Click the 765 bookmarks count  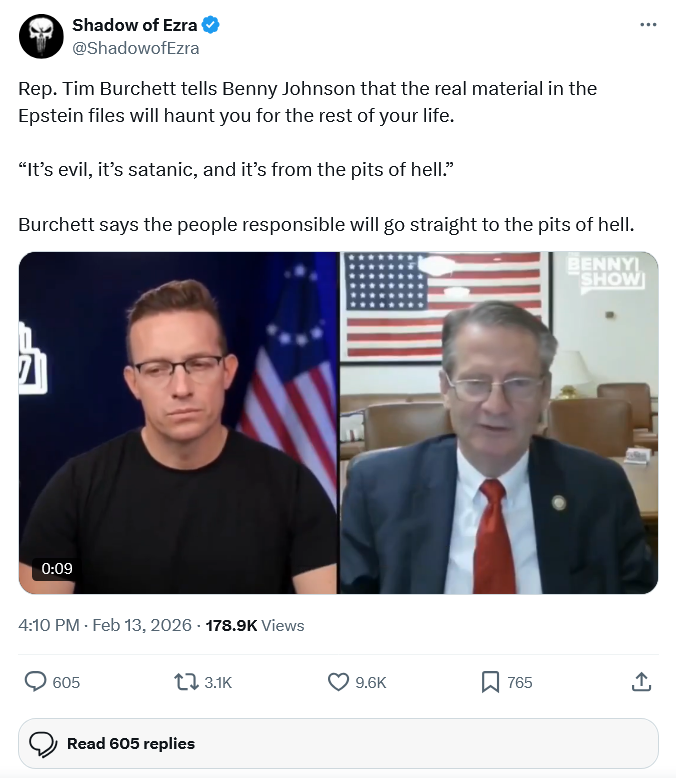click(x=520, y=683)
